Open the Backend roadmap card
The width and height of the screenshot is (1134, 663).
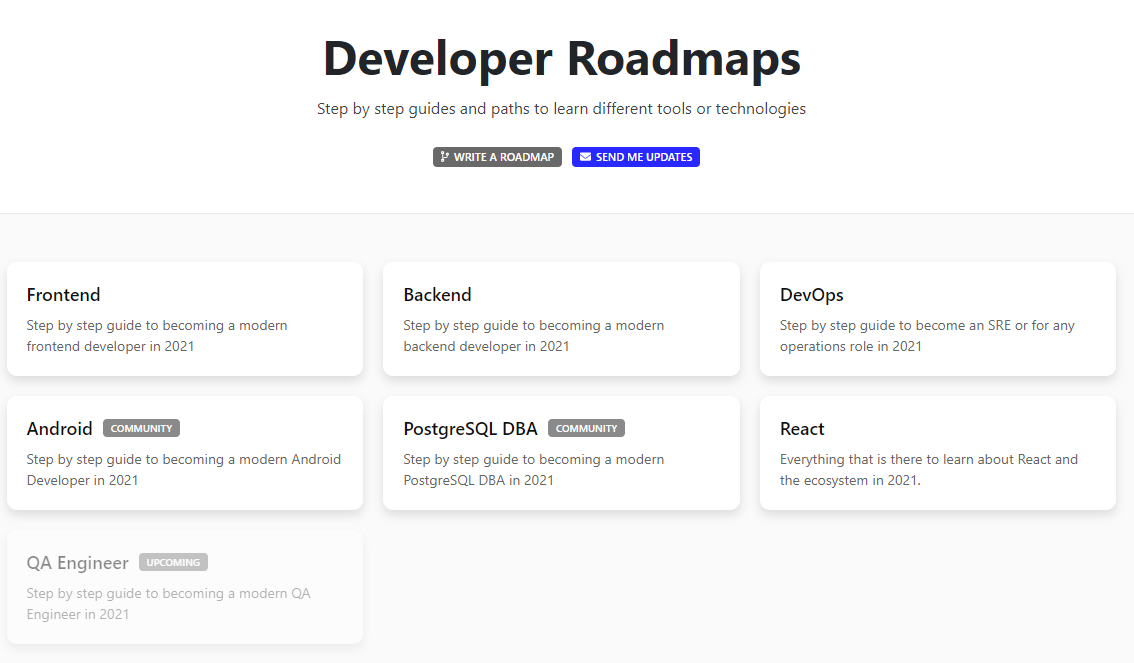tap(561, 319)
